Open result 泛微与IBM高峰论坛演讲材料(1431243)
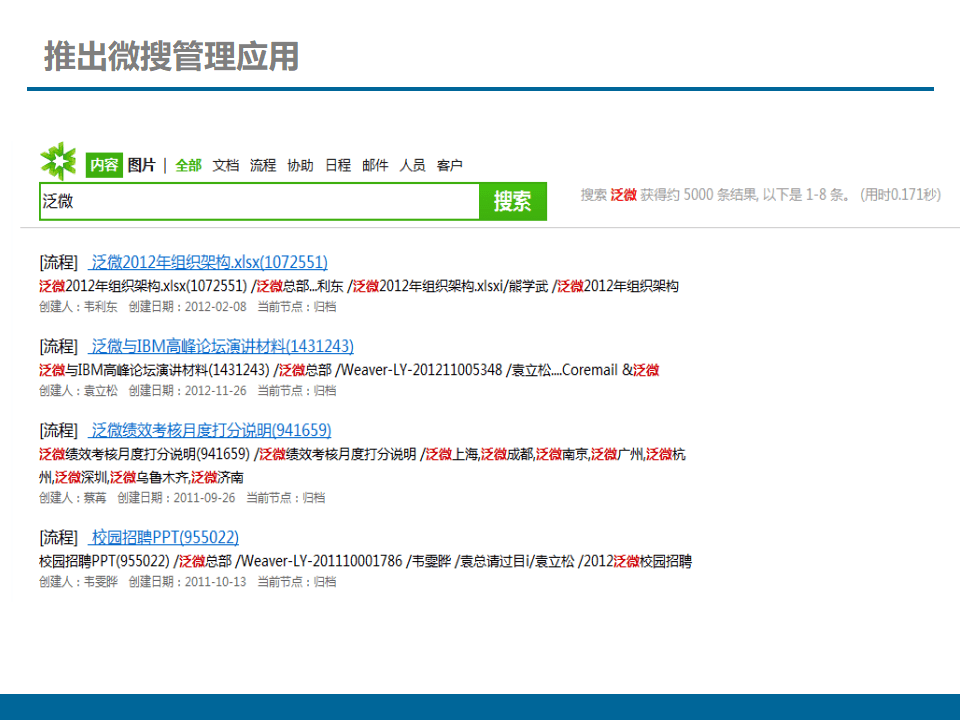Image resolution: width=960 pixels, height=720 pixels. (x=222, y=346)
